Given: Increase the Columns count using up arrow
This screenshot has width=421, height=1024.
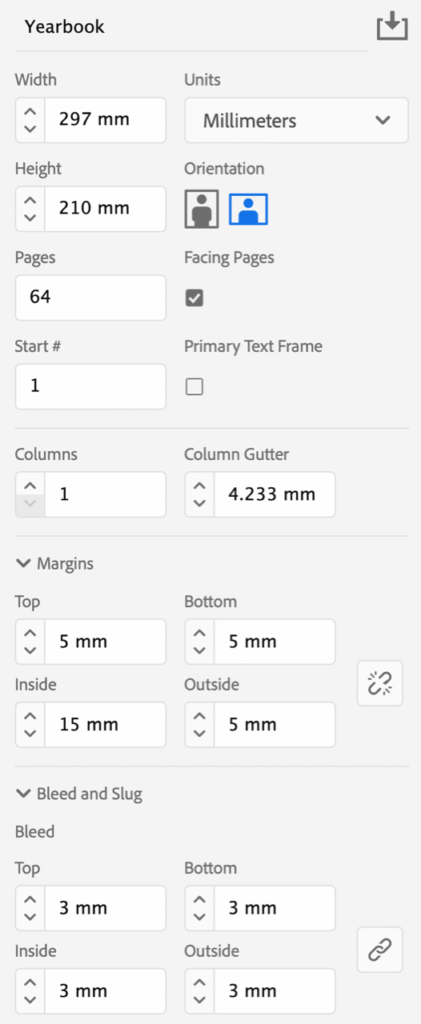Looking at the screenshot, I should pyautogui.click(x=30, y=486).
